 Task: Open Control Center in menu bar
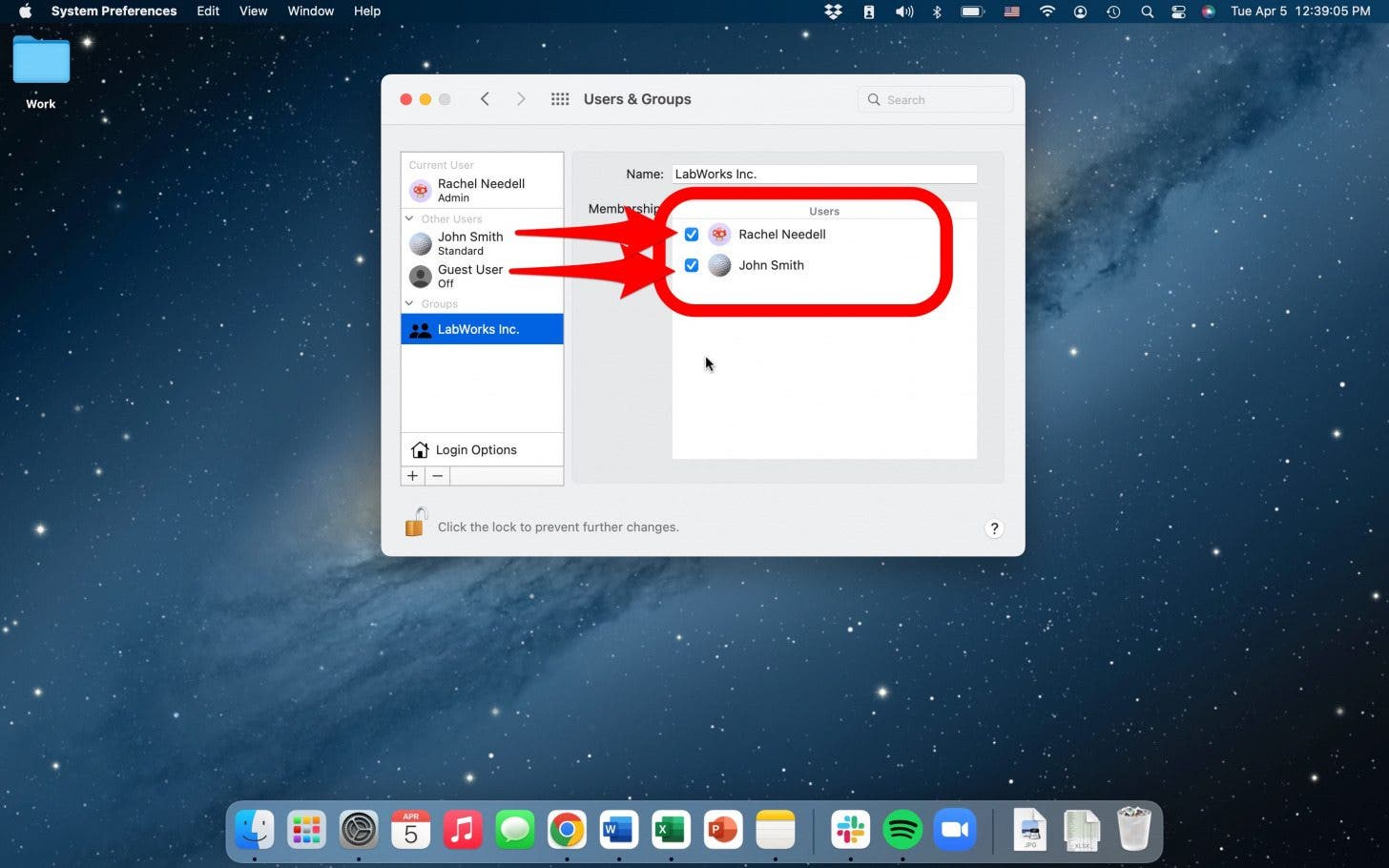click(1178, 11)
